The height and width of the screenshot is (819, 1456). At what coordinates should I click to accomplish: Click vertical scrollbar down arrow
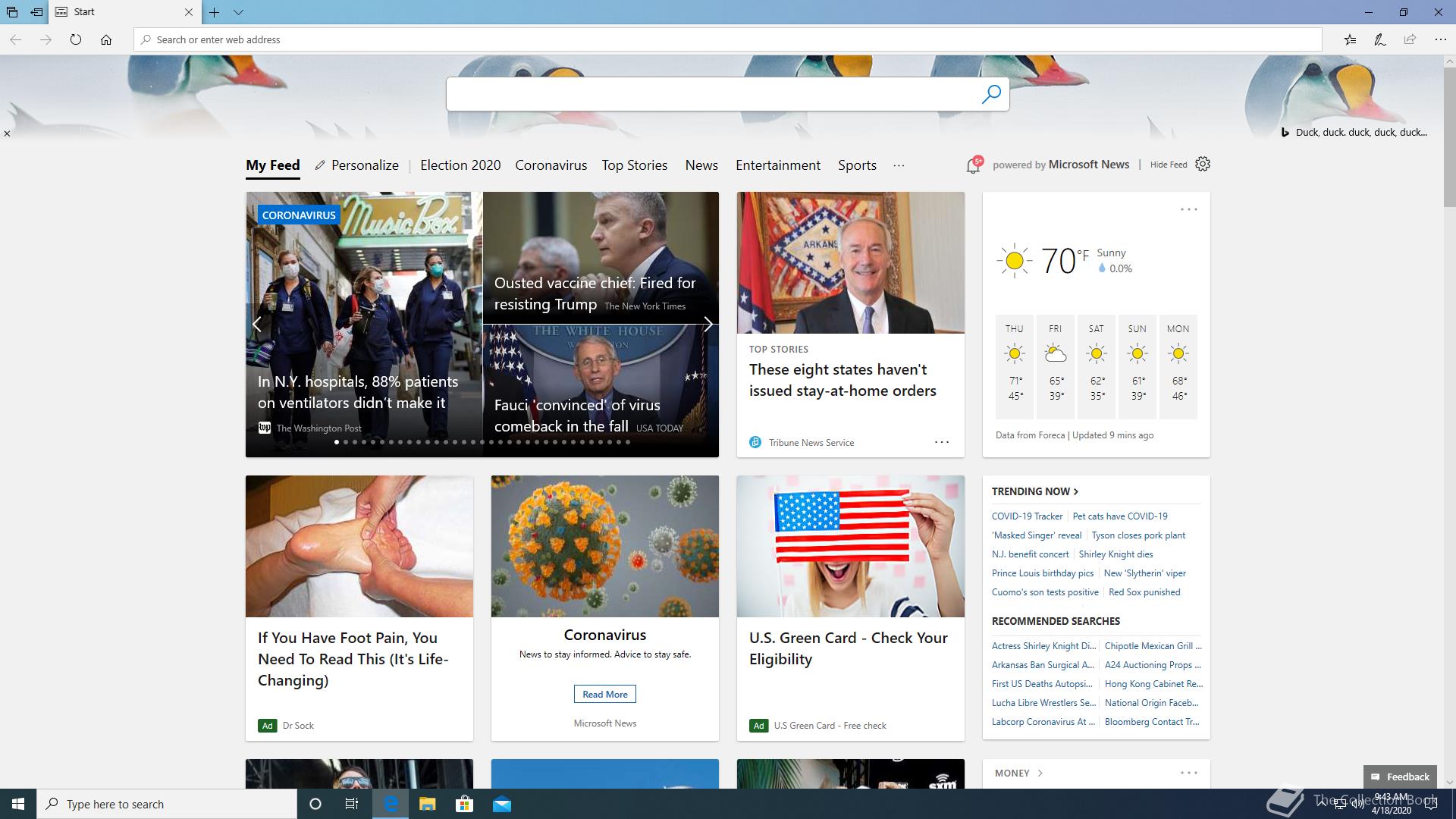[x=1449, y=782]
